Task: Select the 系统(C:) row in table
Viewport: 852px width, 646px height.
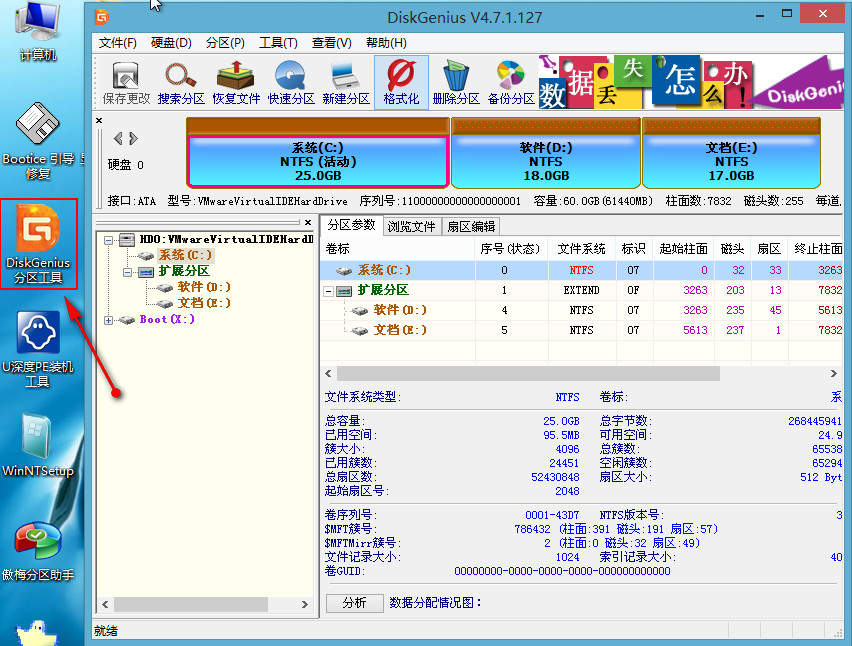Action: tap(581, 270)
